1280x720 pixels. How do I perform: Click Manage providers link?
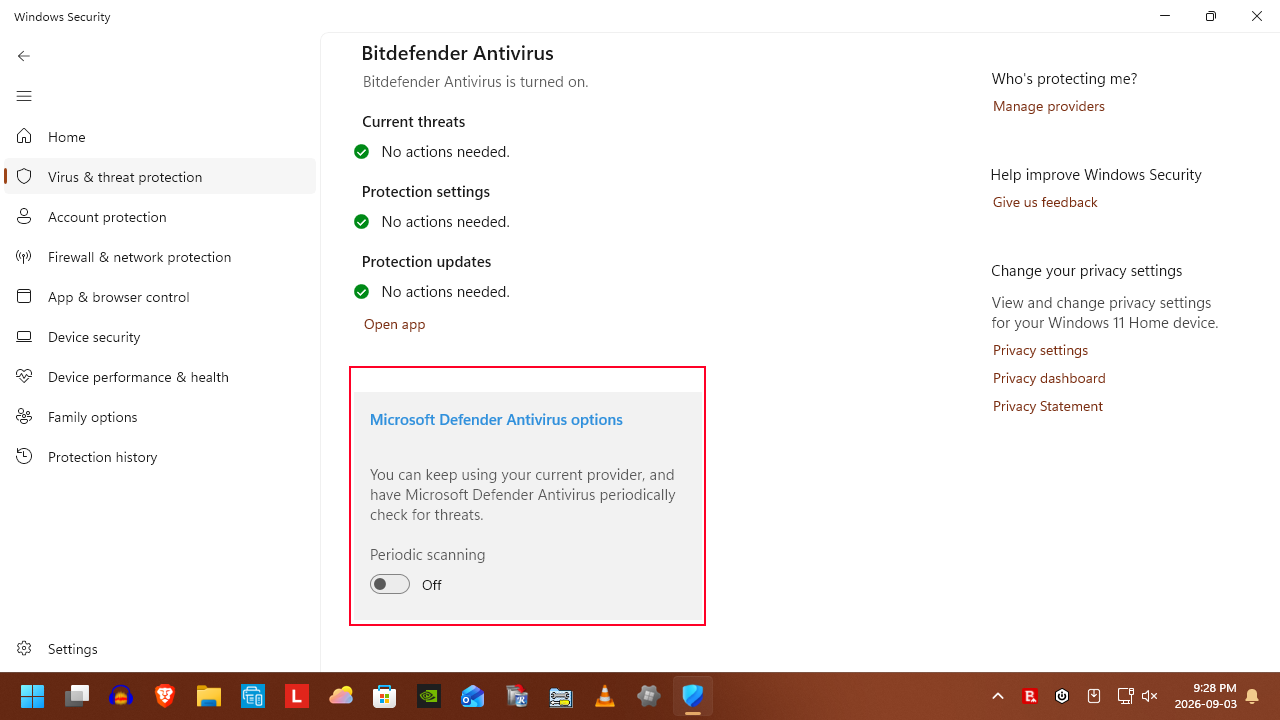1048,106
